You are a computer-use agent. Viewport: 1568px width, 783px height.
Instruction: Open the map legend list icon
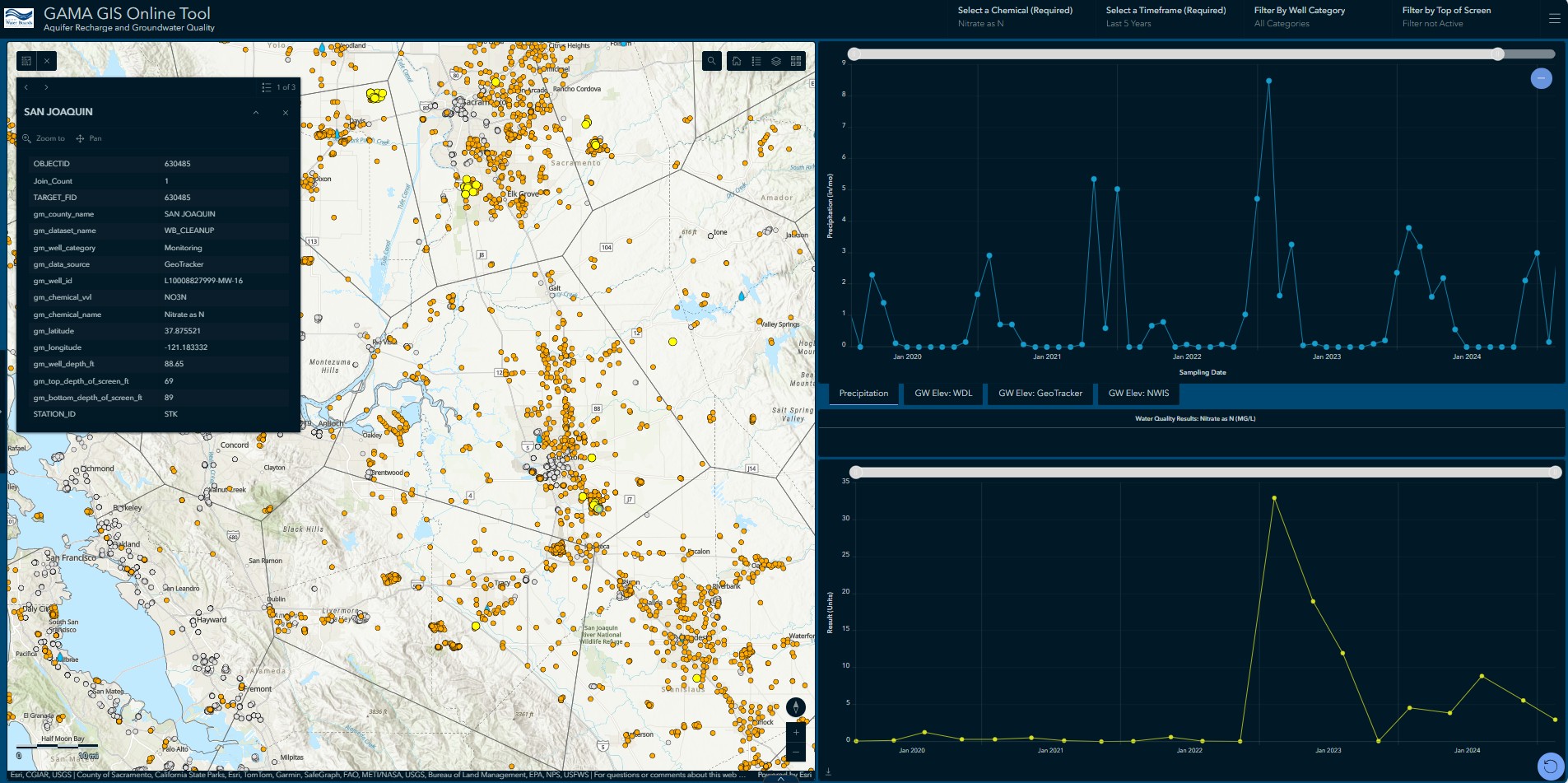click(756, 61)
